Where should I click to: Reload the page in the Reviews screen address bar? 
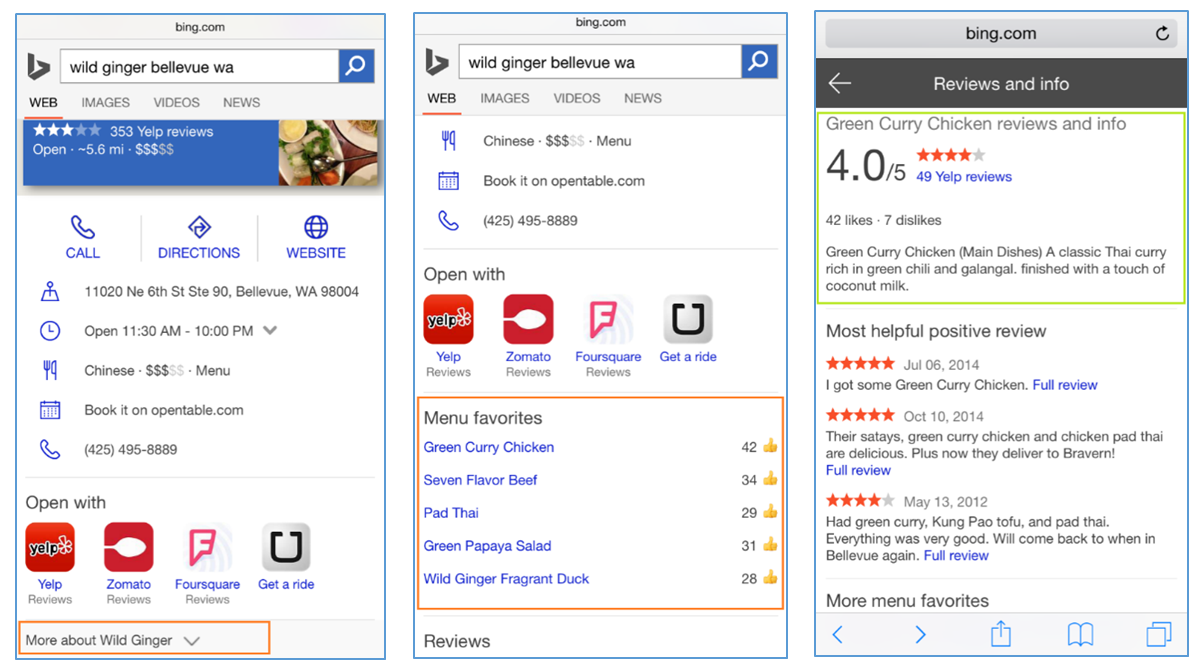pos(1162,33)
